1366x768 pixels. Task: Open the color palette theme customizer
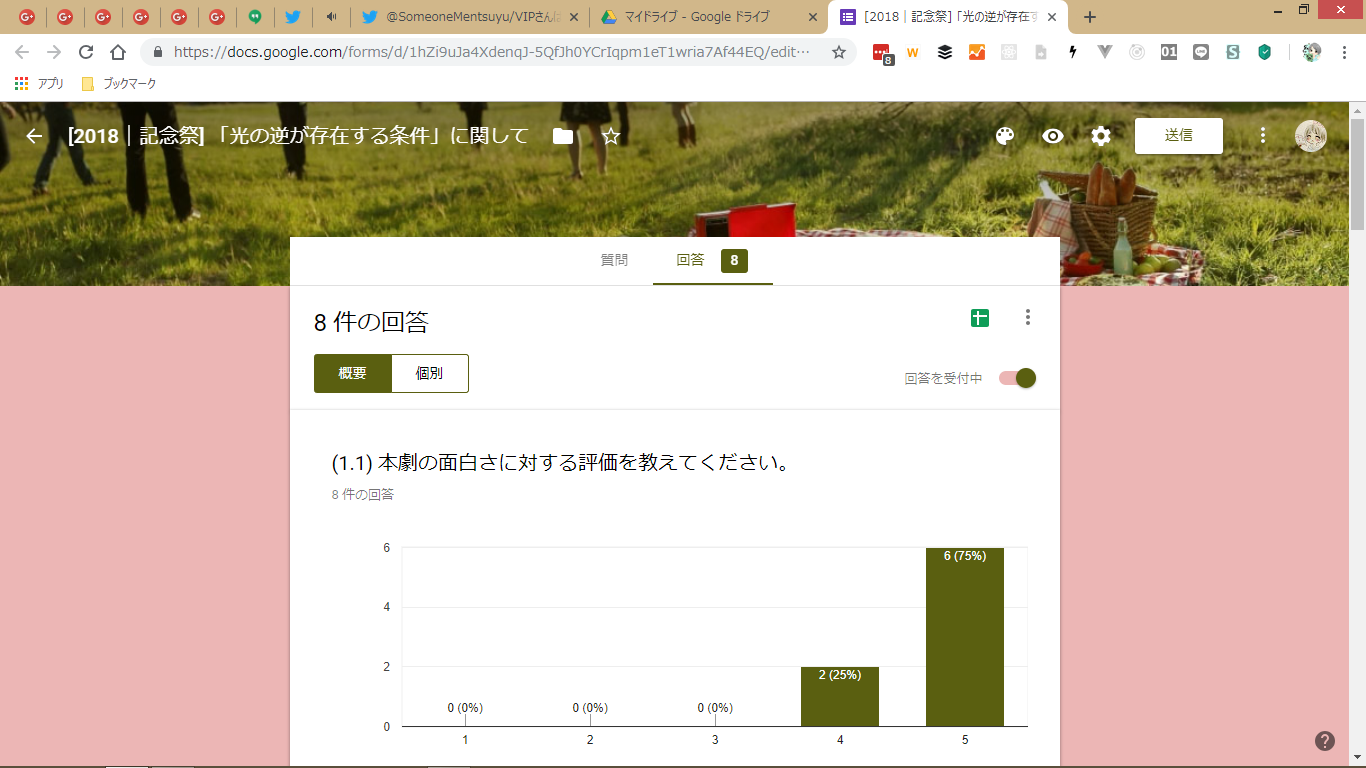tap(1005, 136)
